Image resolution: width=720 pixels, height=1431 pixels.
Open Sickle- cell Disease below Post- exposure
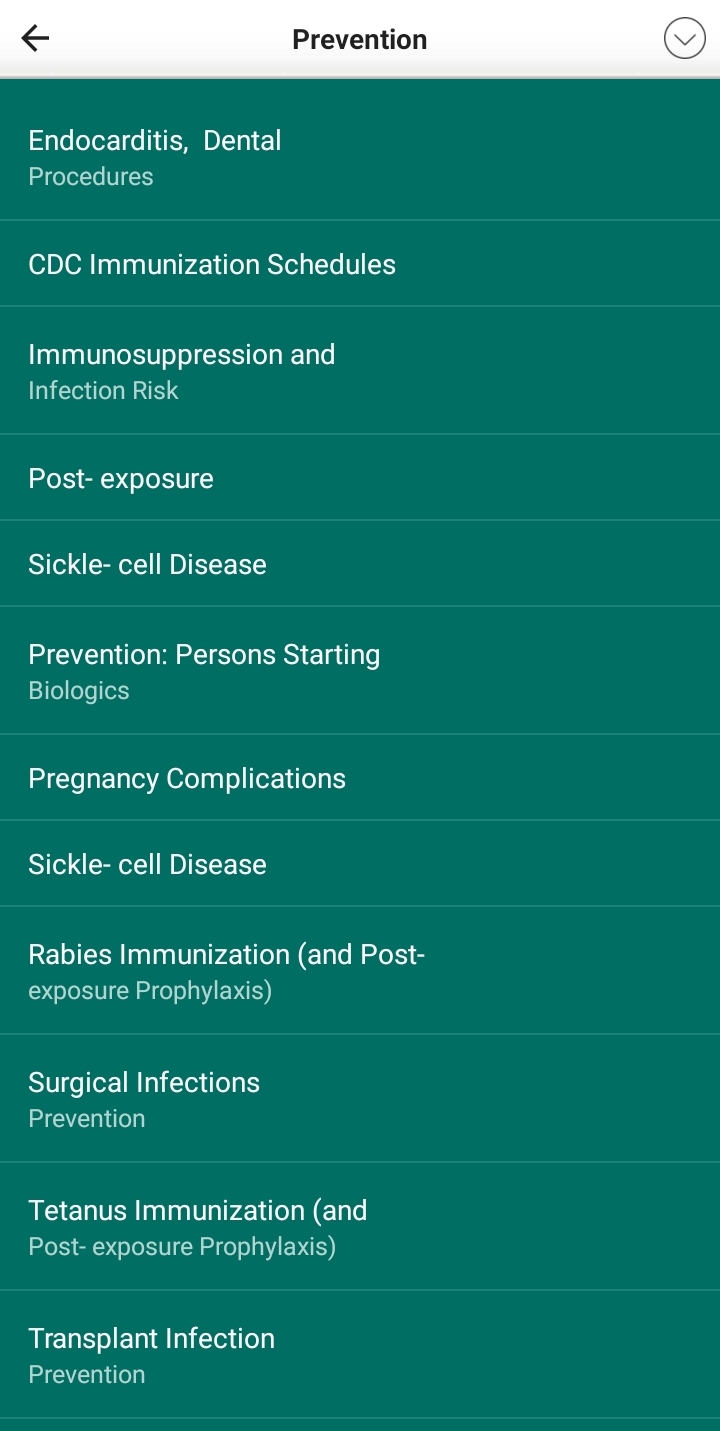(147, 564)
